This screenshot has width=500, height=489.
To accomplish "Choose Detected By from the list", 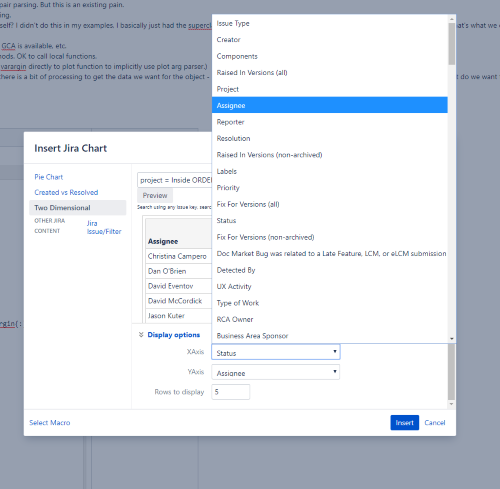I will tap(330, 270).
